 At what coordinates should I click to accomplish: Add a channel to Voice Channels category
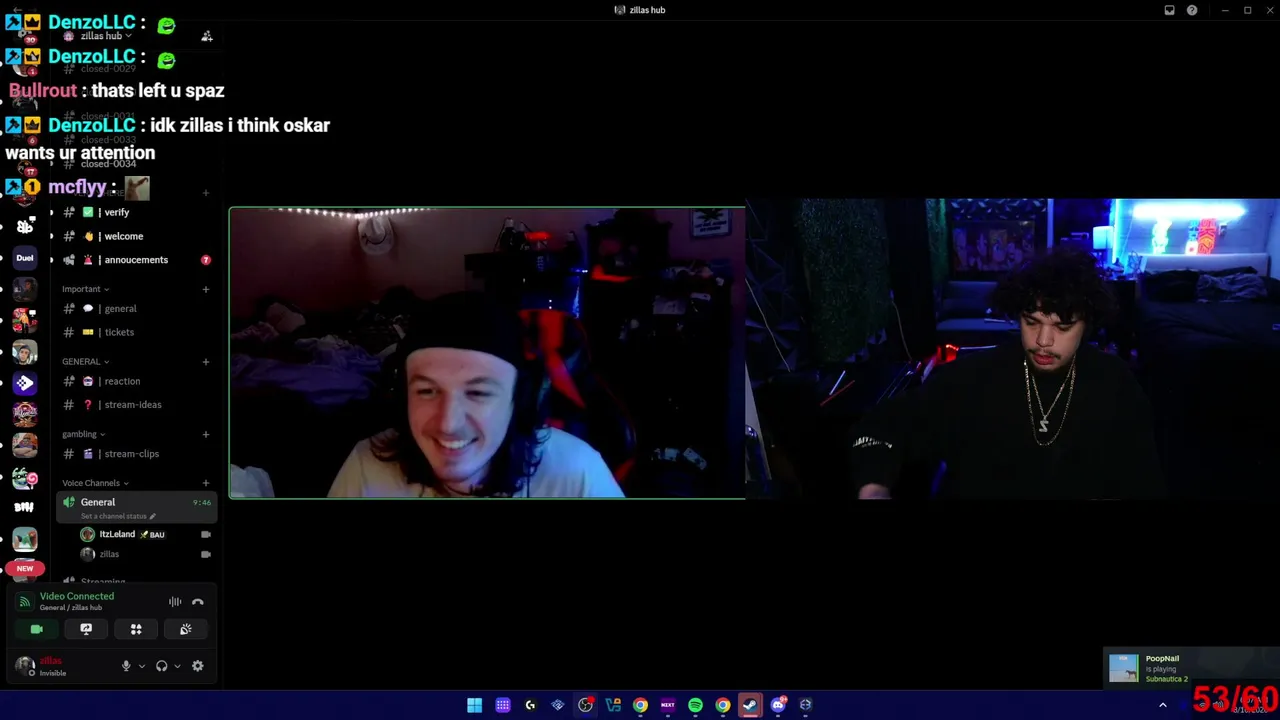click(206, 483)
